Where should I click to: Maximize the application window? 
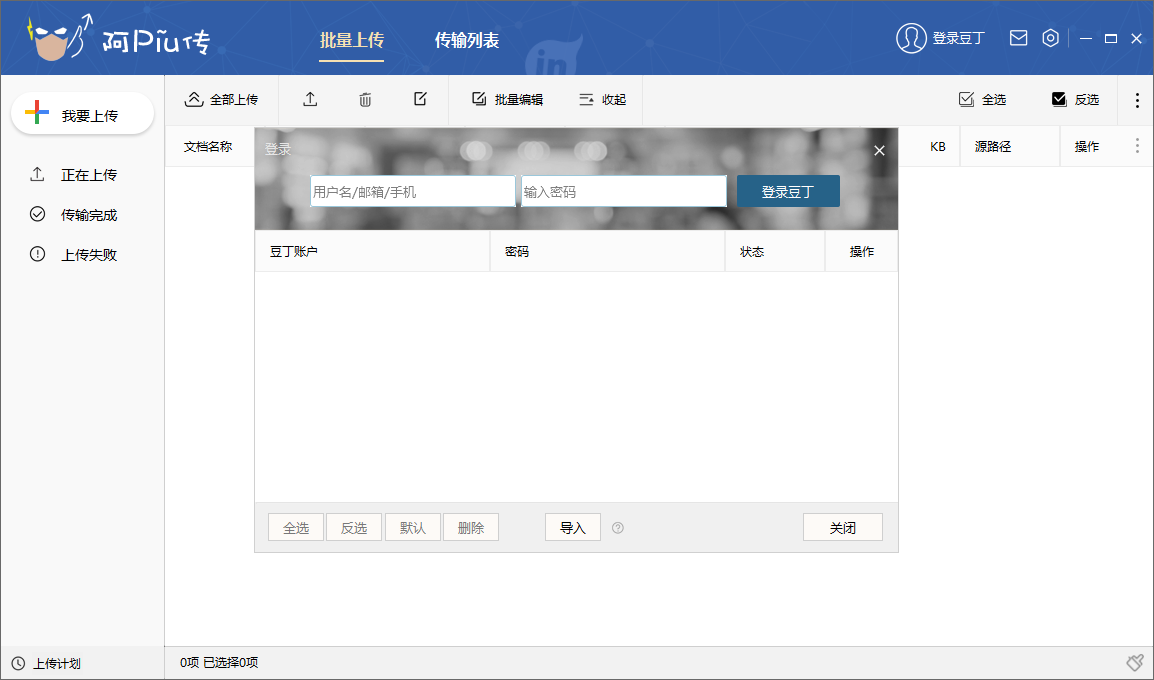tap(1111, 38)
